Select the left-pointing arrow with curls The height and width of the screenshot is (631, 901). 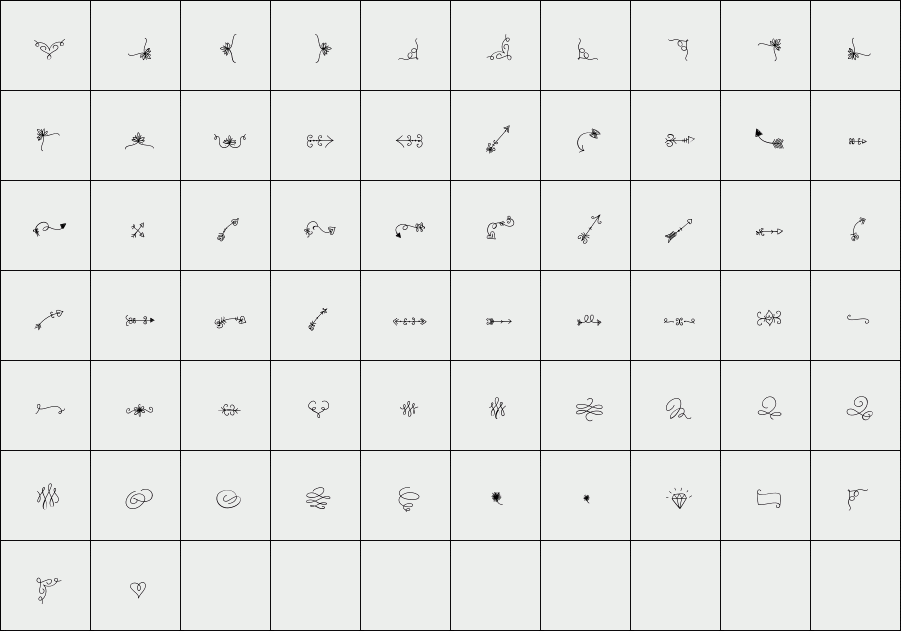click(409, 141)
